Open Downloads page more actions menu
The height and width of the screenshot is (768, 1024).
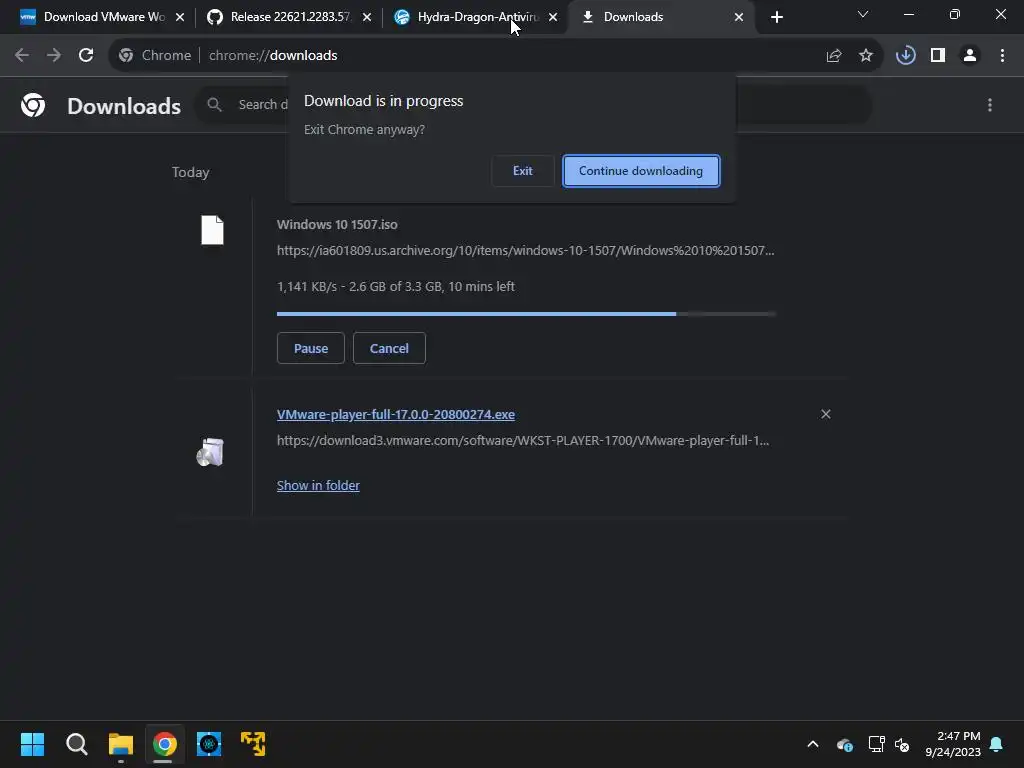tap(990, 105)
